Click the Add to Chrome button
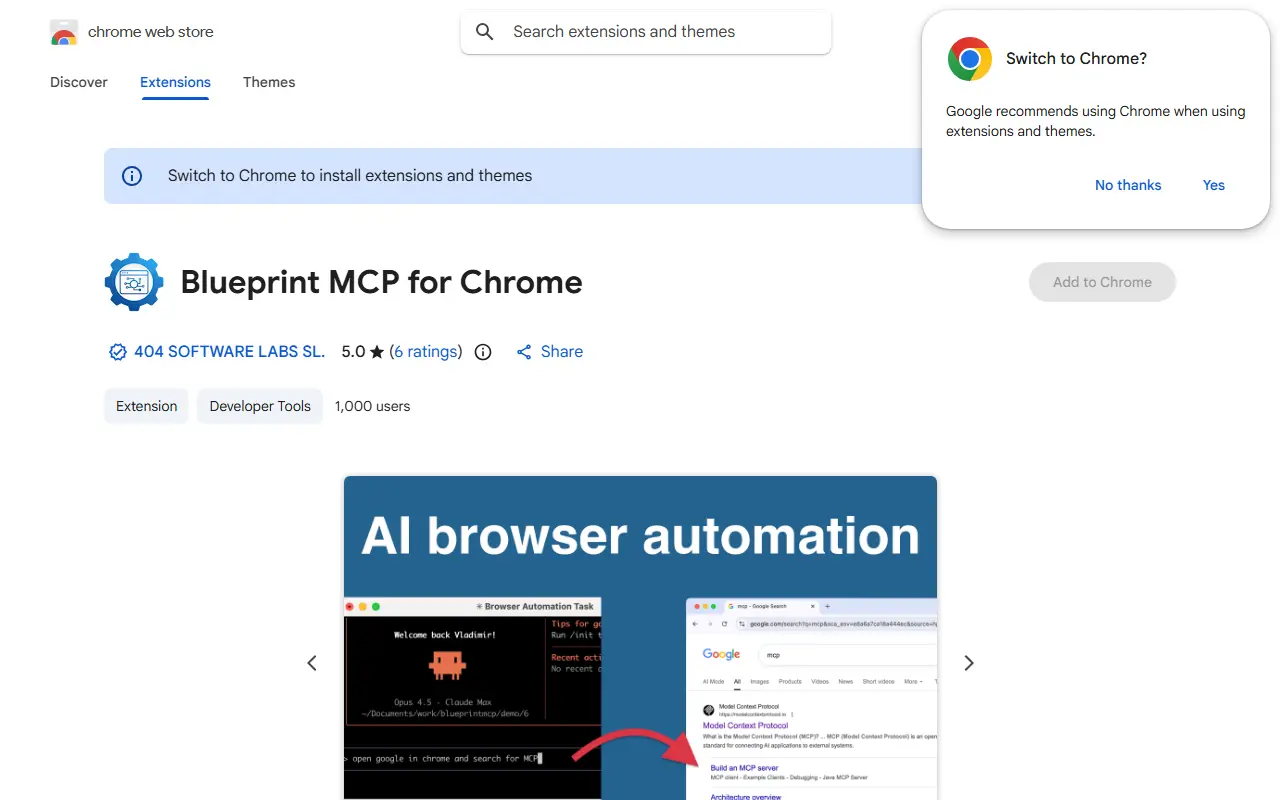Image resolution: width=1280 pixels, height=800 pixels. click(x=1102, y=282)
